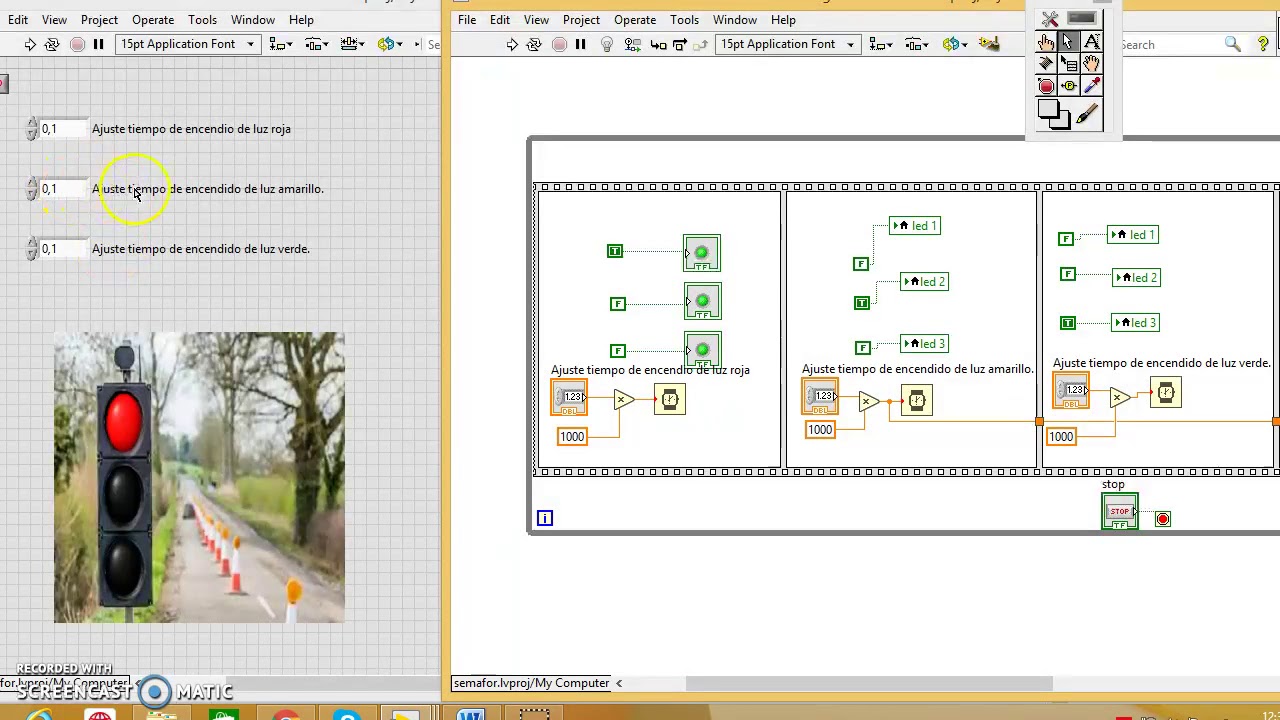The image size is (1280, 720).
Task: Open block diagram Operate menu
Action: [635, 20]
